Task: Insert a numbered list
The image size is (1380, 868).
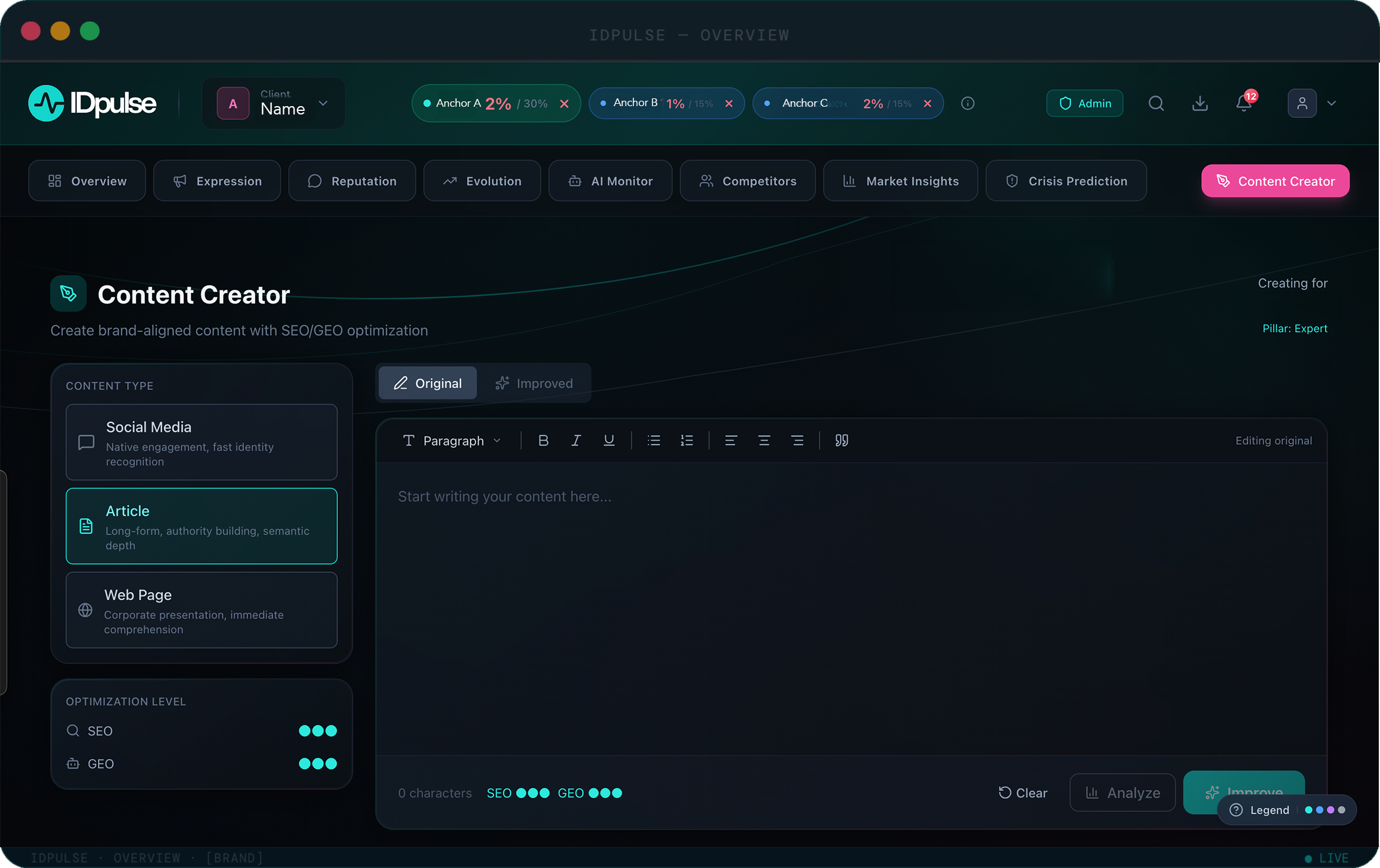Action: (x=687, y=441)
